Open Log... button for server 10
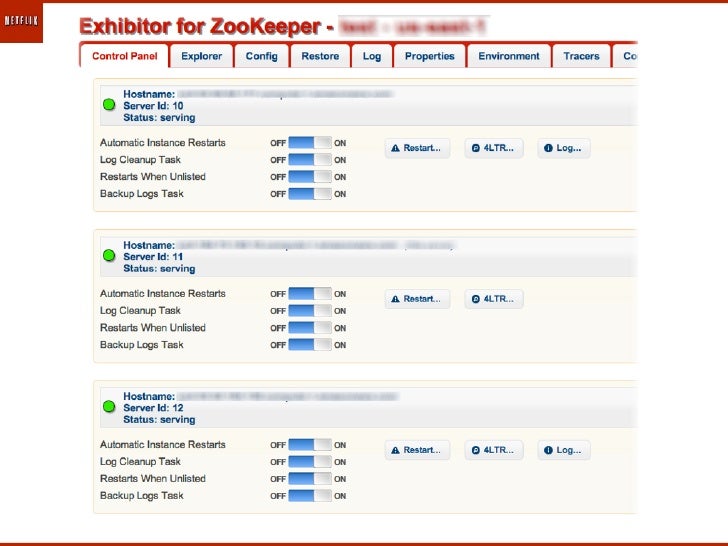728x546 pixels. coord(564,148)
